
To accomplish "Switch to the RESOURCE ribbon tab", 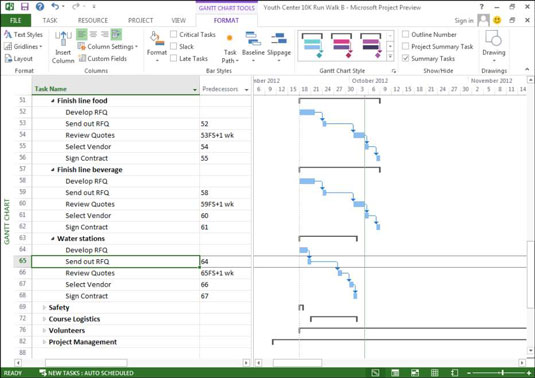I will pos(93,20).
